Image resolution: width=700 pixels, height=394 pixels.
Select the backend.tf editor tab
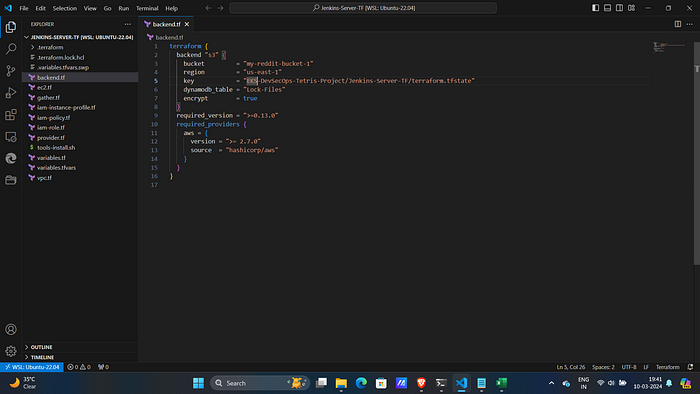(166, 24)
